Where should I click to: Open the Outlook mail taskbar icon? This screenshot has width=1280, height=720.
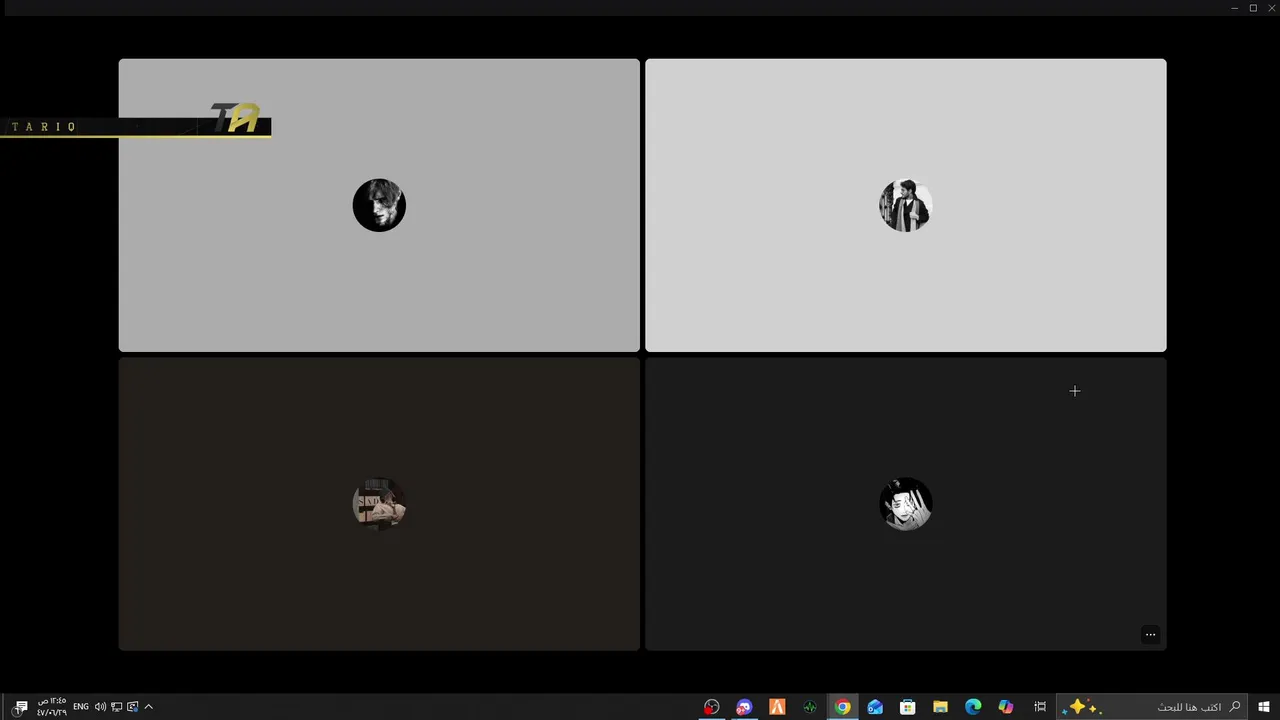click(x=875, y=707)
